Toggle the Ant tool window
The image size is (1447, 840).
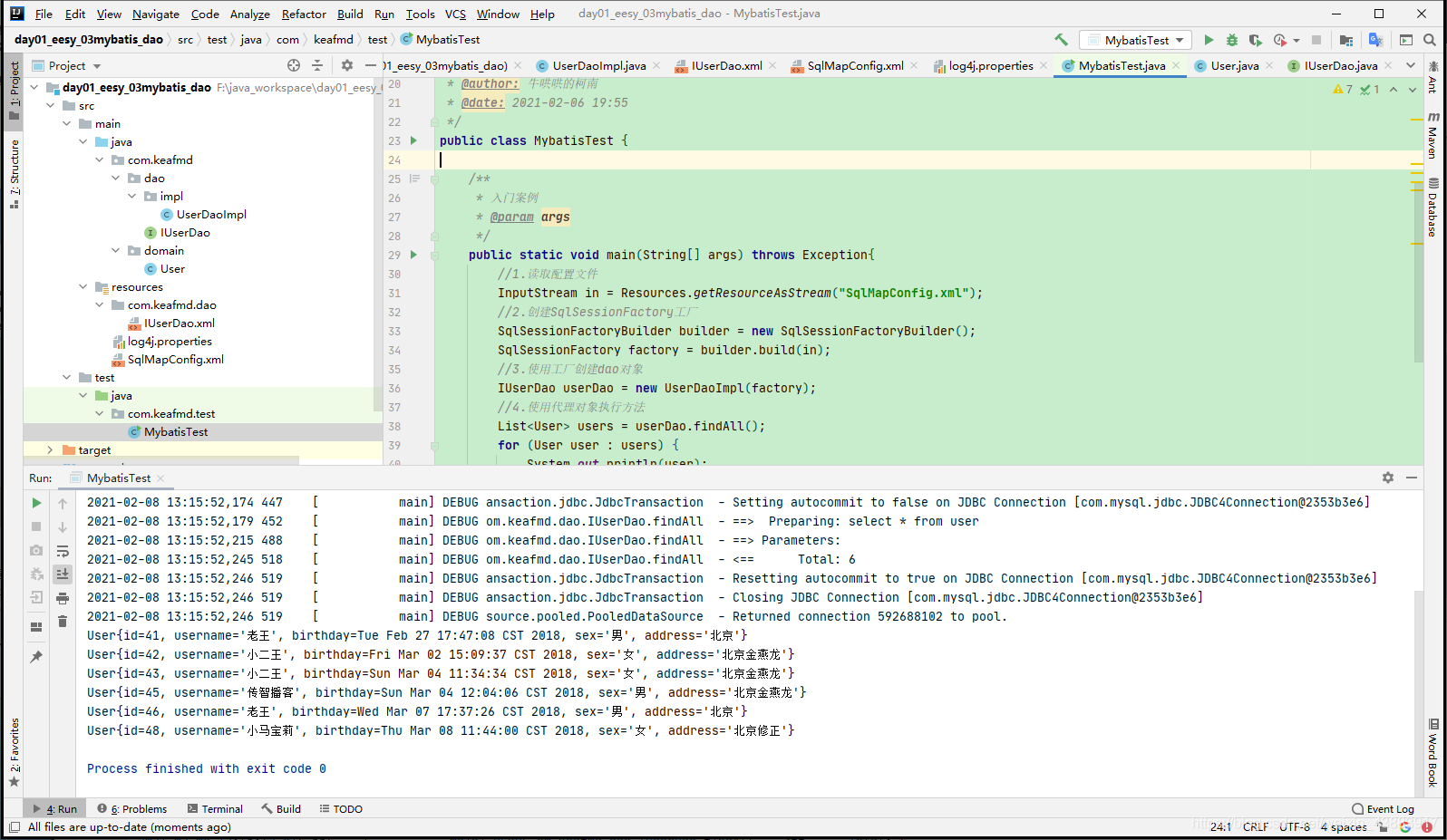(x=1433, y=78)
